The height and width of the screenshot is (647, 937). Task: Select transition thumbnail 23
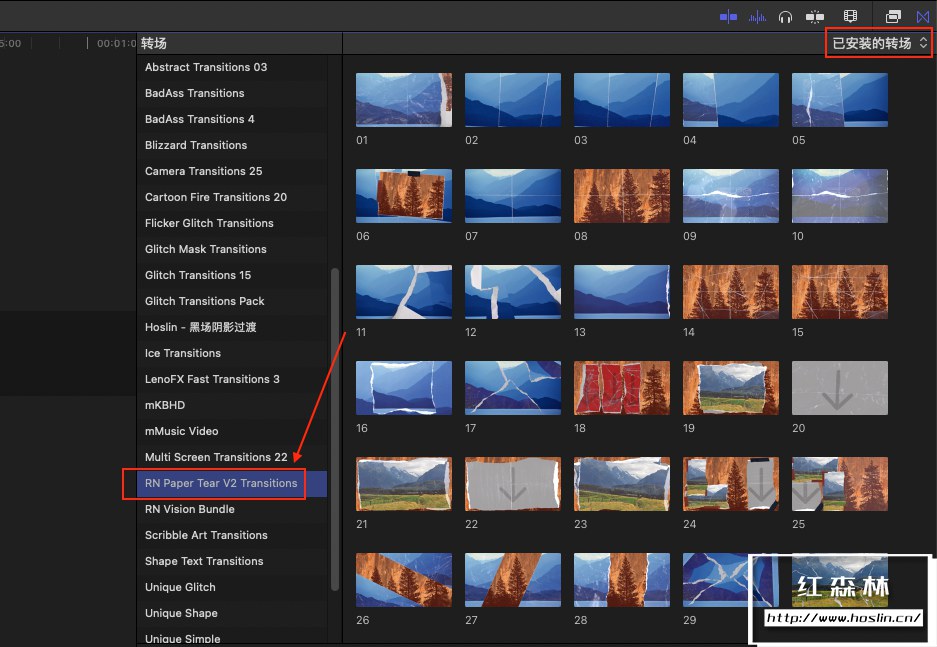tap(621, 483)
